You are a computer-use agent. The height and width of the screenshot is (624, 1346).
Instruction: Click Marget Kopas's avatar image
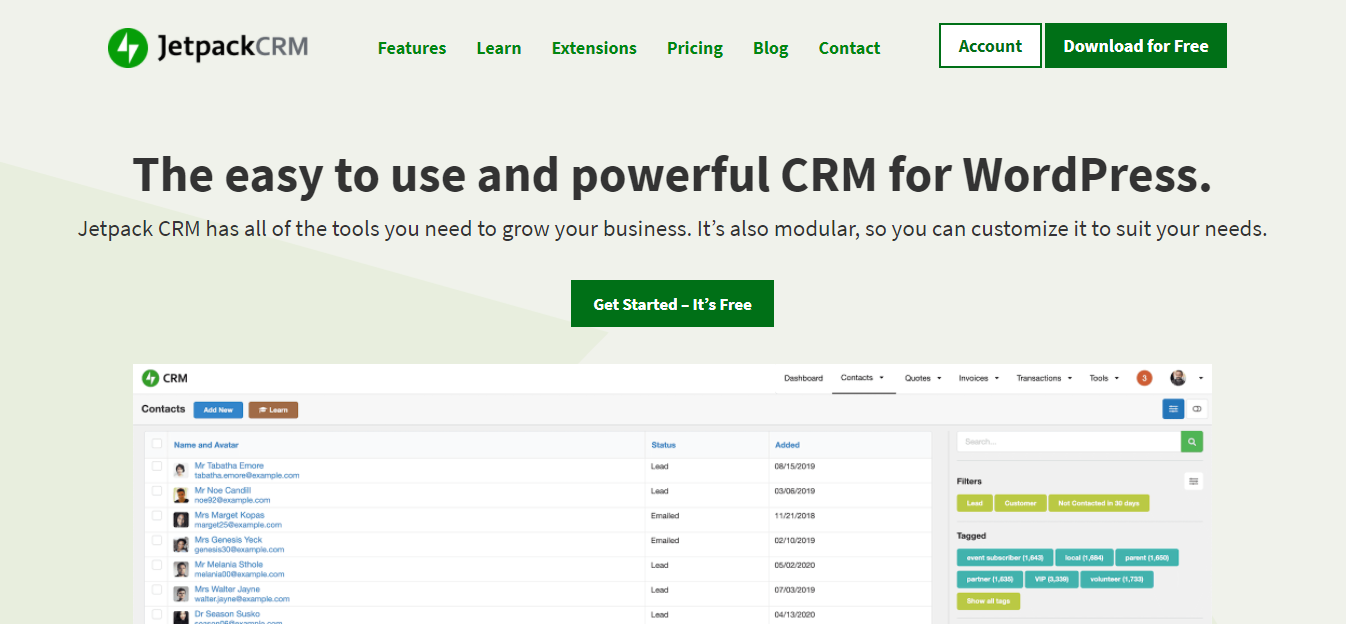pyautogui.click(x=181, y=520)
